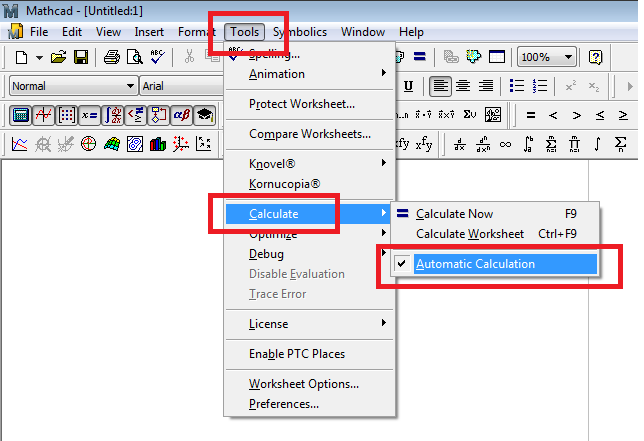This screenshot has height=441, width=644.
Task: Insert a 3D scatter plot
Action: coord(181,144)
